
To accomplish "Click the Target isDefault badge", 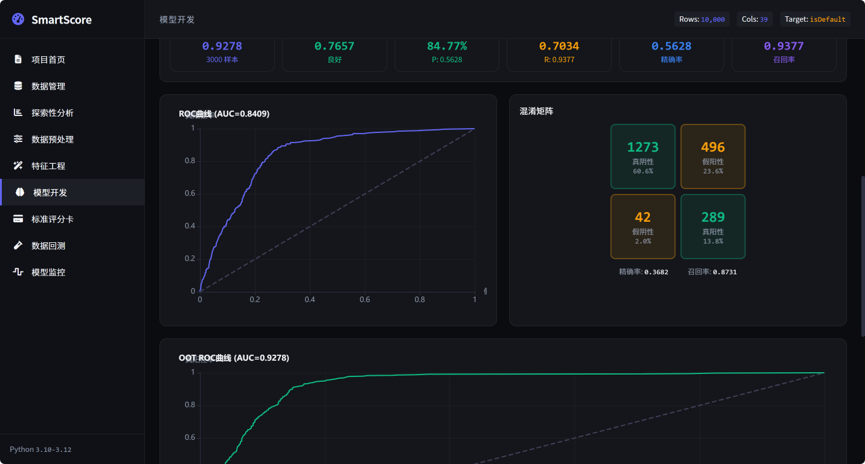I will (x=815, y=19).
